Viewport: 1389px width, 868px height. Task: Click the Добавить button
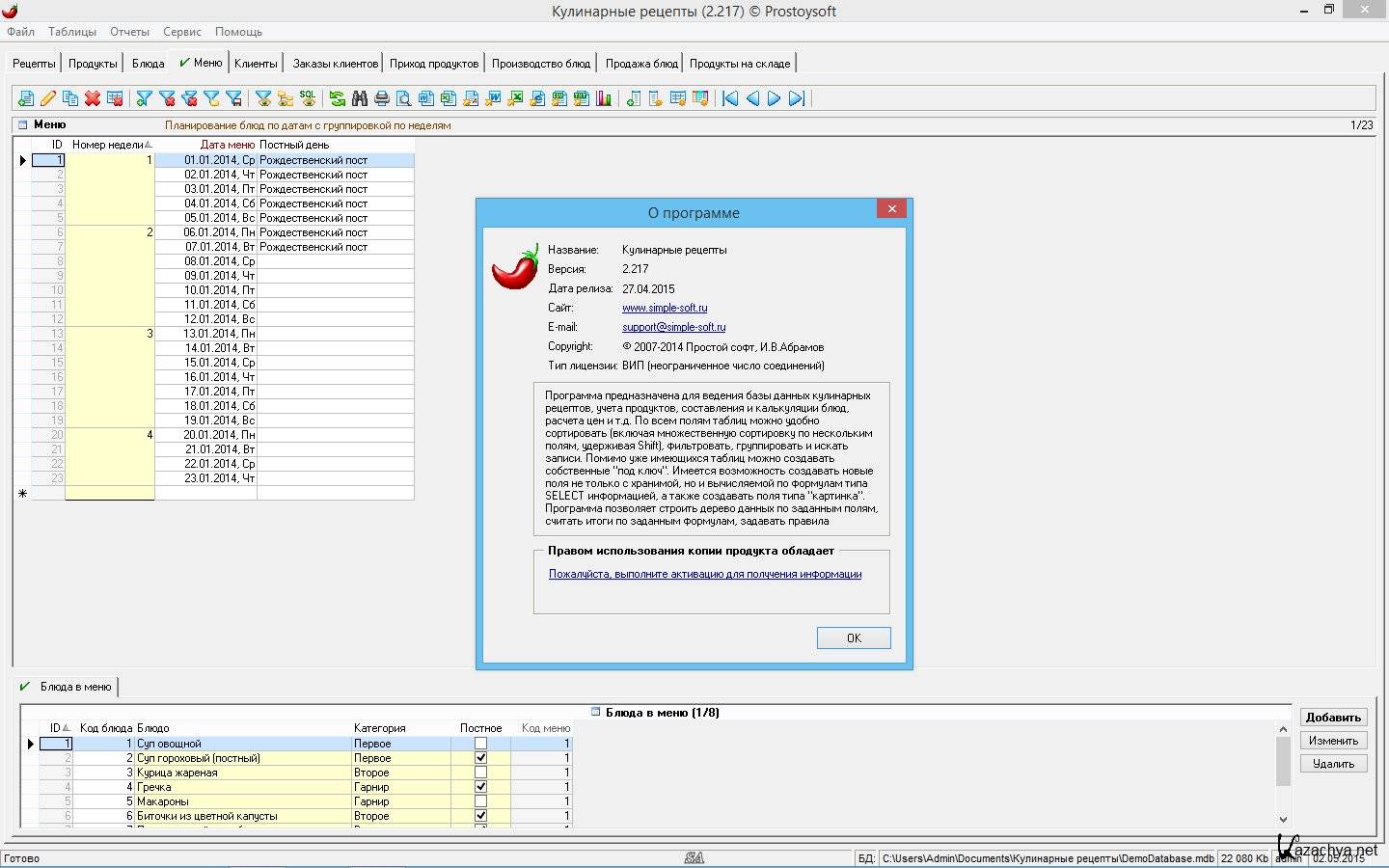point(1332,718)
